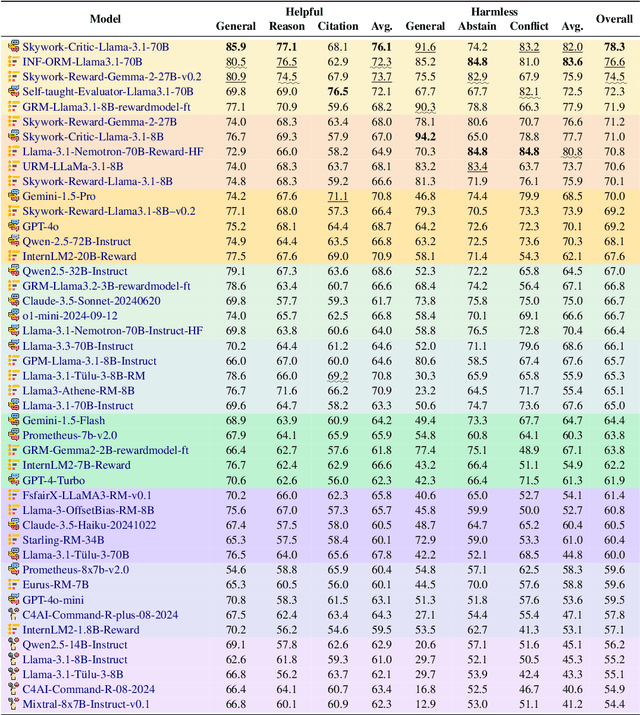Click the Helpful group header
The width and height of the screenshot is (640, 715).
tap(304, 11)
